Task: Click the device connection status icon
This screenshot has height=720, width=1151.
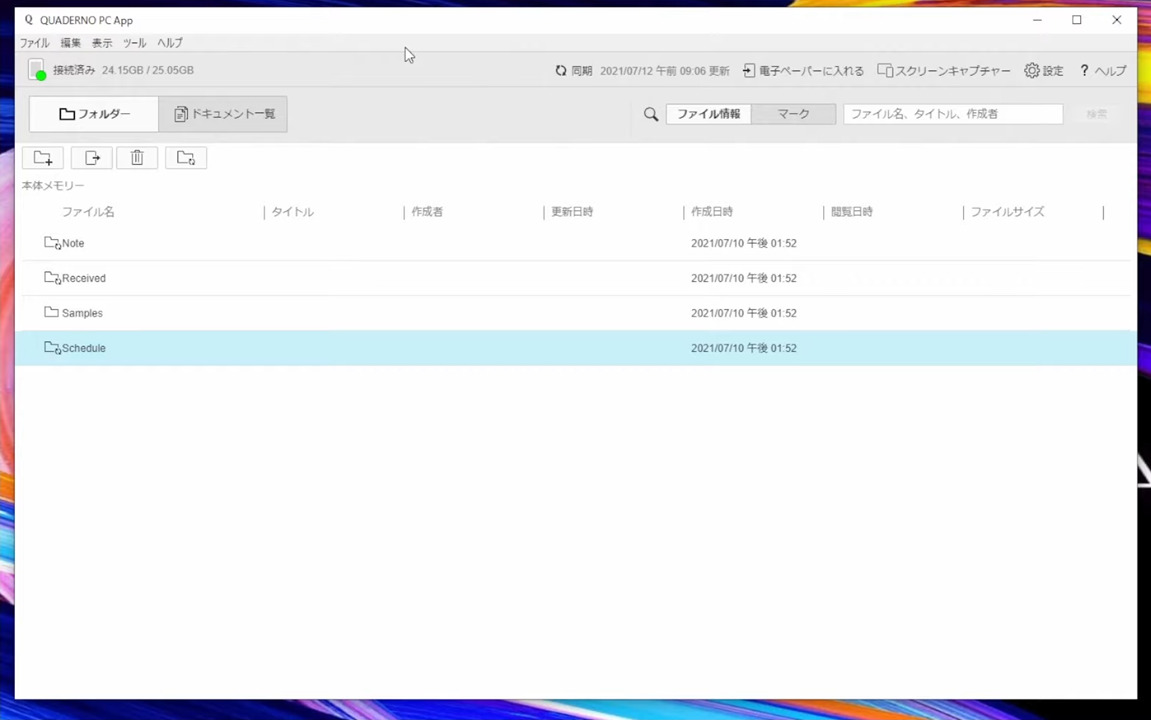Action: coord(37,70)
